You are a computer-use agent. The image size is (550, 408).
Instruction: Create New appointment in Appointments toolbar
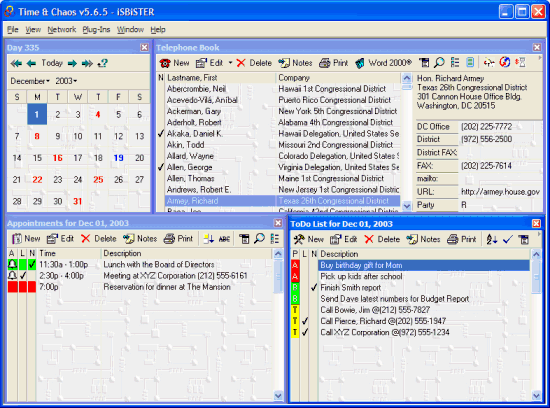coord(26,239)
